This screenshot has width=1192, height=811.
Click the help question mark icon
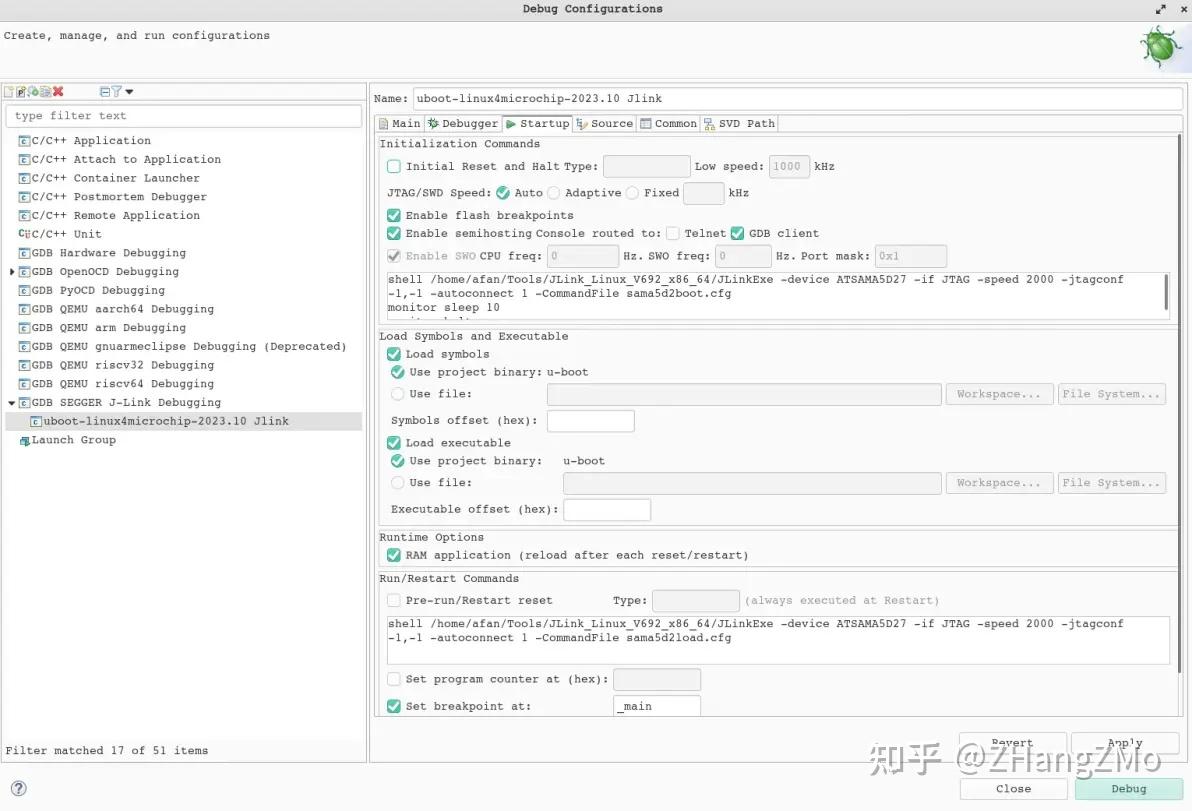[x=18, y=788]
